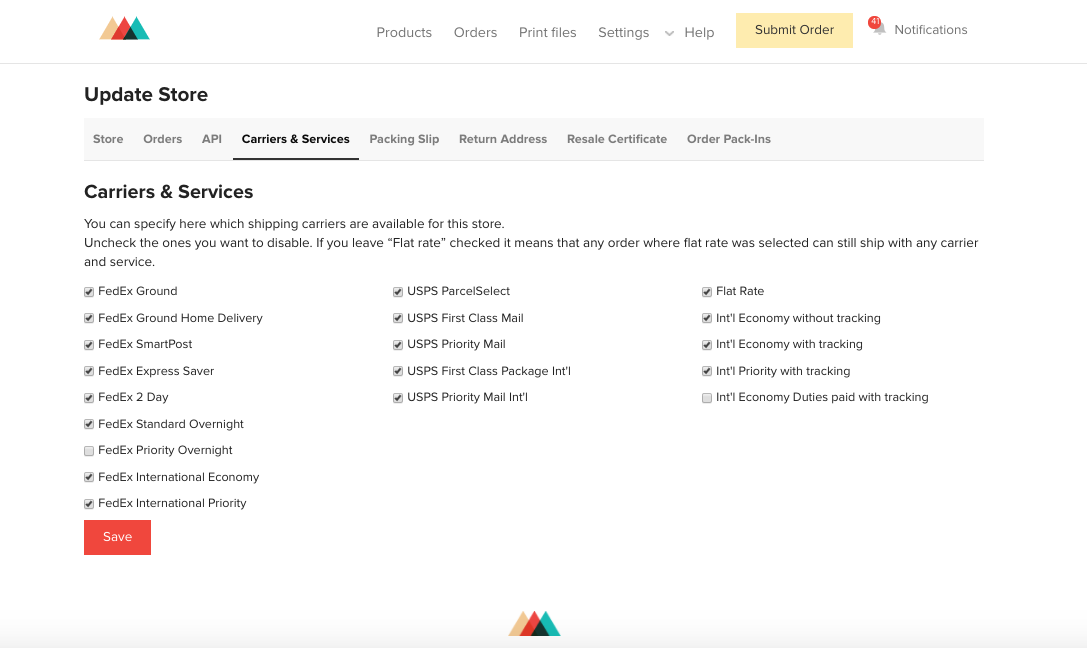Click the footer triangles logo
Image resolution: width=1087 pixels, height=648 pixels.
(534, 623)
